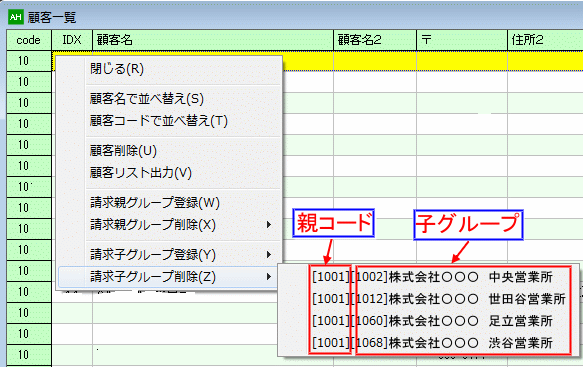This screenshot has height=367, width=583.
Task: Select 顧客コードで並べ替え(T) menu entry
Action: 169,120
